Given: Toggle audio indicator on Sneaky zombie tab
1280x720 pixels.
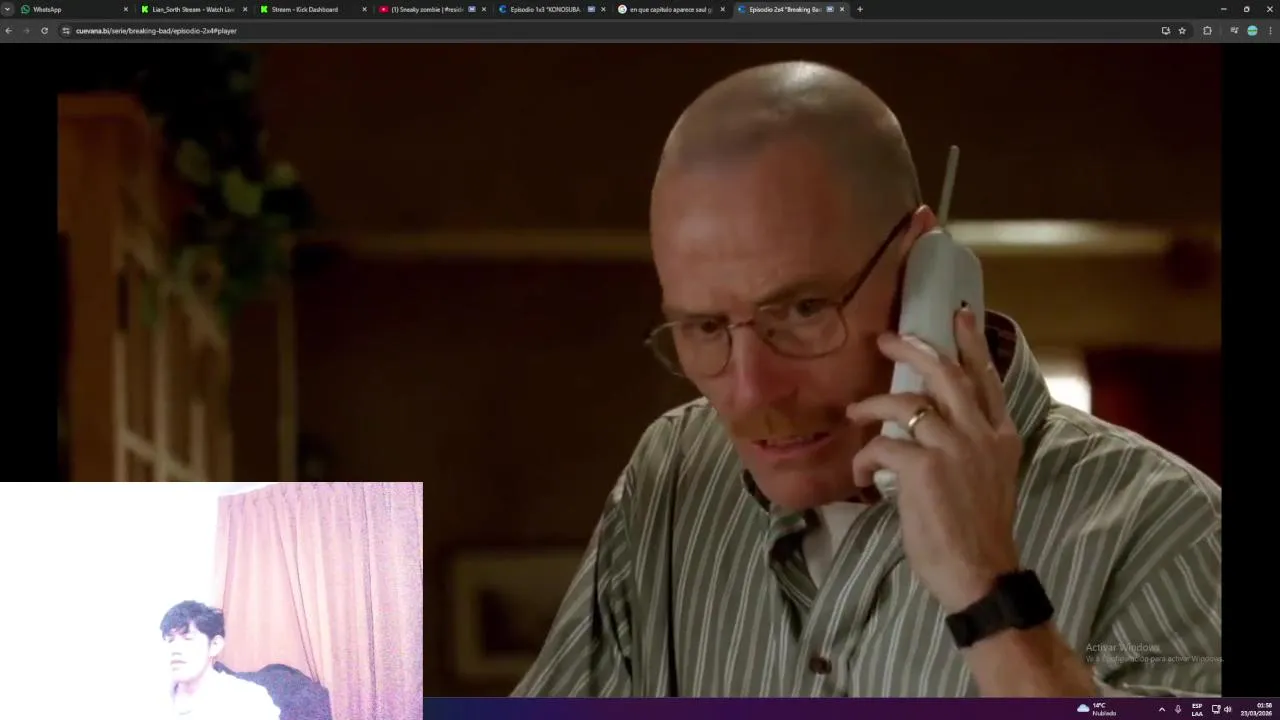Looking at the screenshot, I should click(472, 9).
